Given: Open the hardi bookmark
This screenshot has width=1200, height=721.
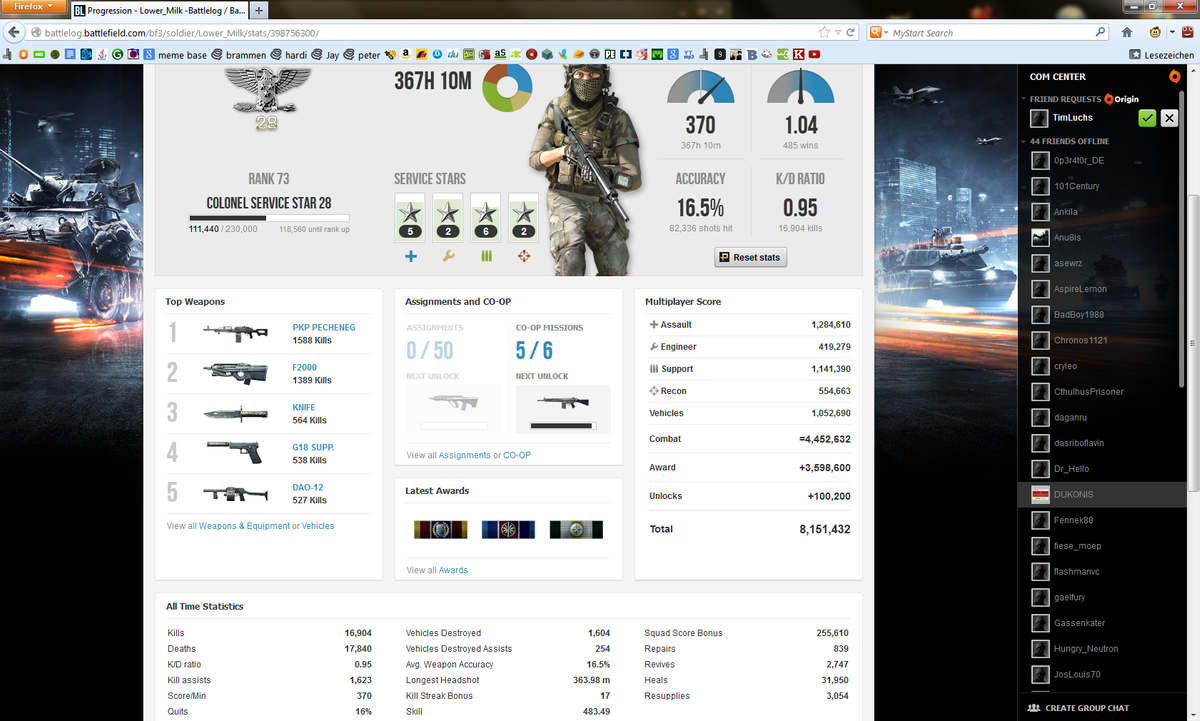Looking at the screenshot, I should [x=289, y=55].
